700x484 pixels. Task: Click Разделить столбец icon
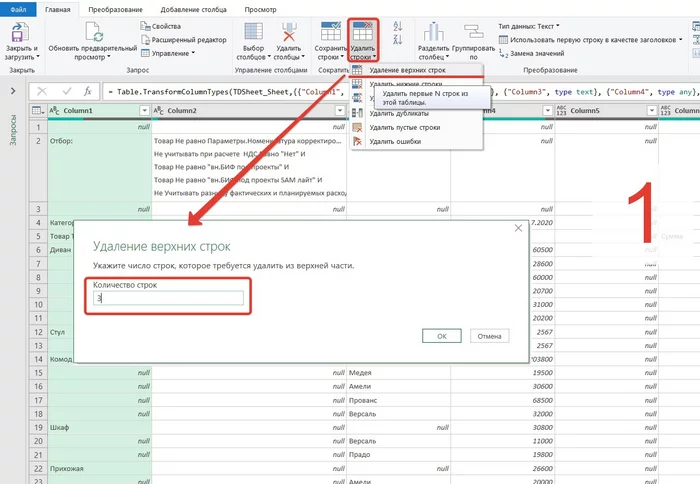[x=433, y=32]
